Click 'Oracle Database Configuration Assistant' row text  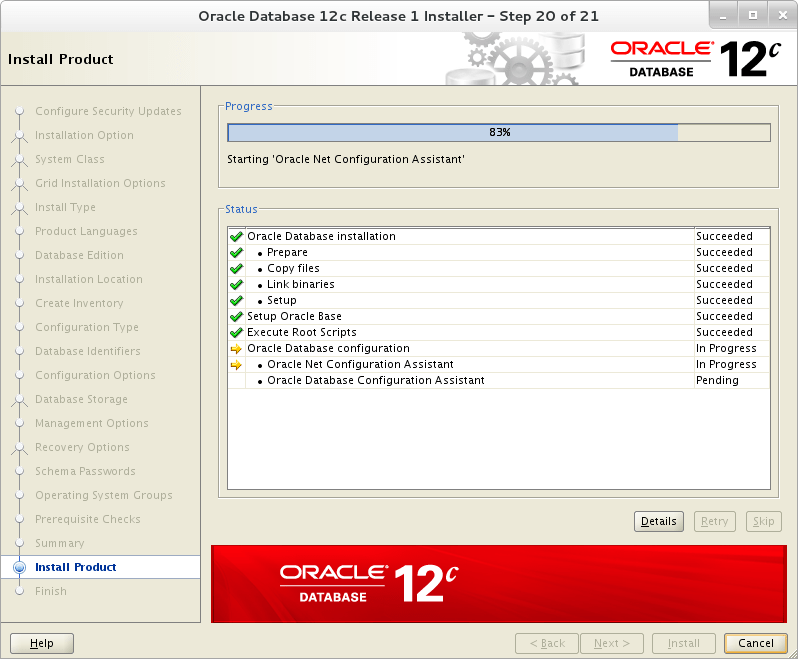(x=376, y=381)
